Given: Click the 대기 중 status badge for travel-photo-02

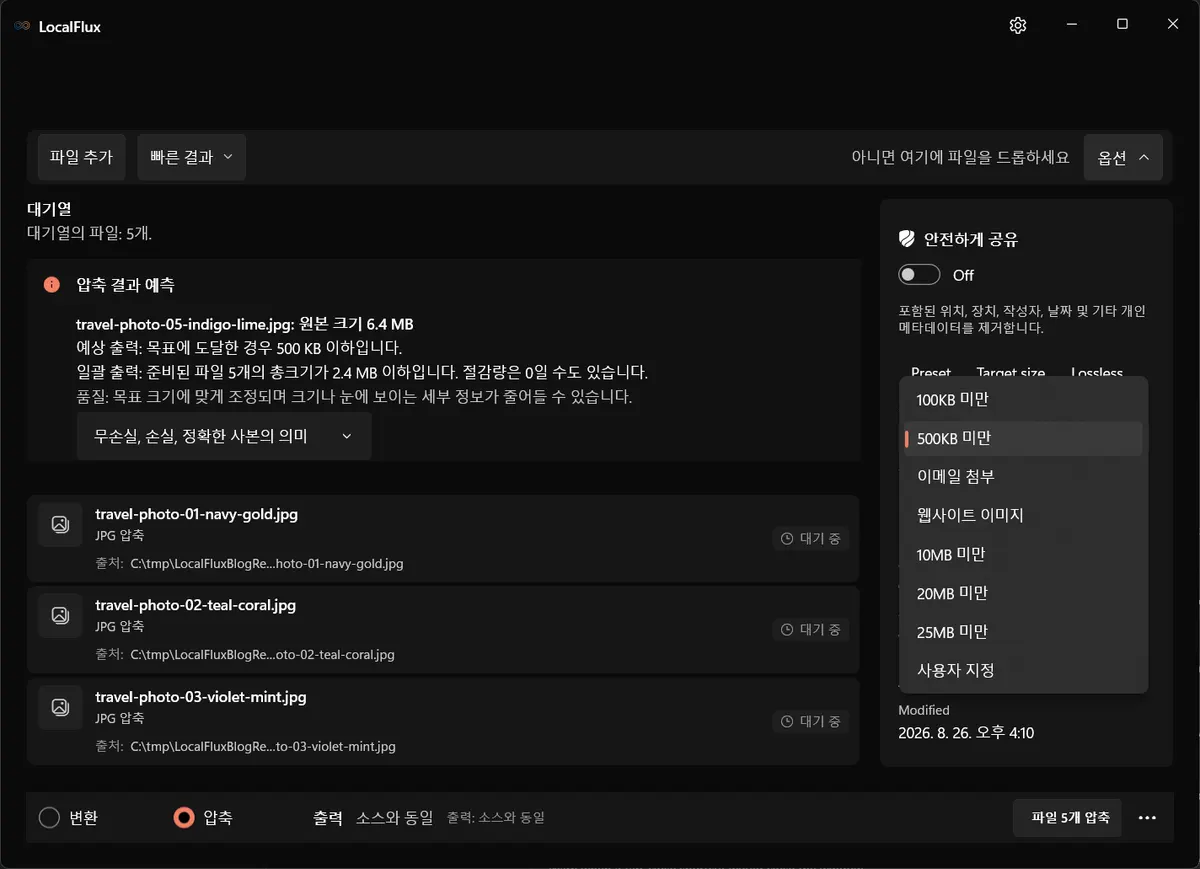Looking at the screenshot, I should pos(811,630).
